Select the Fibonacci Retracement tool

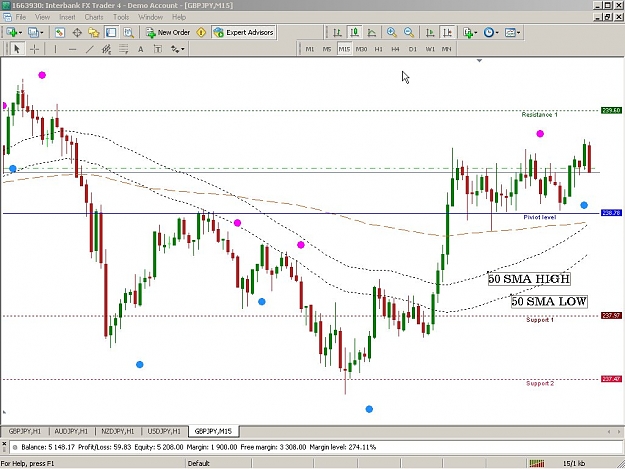124,49
